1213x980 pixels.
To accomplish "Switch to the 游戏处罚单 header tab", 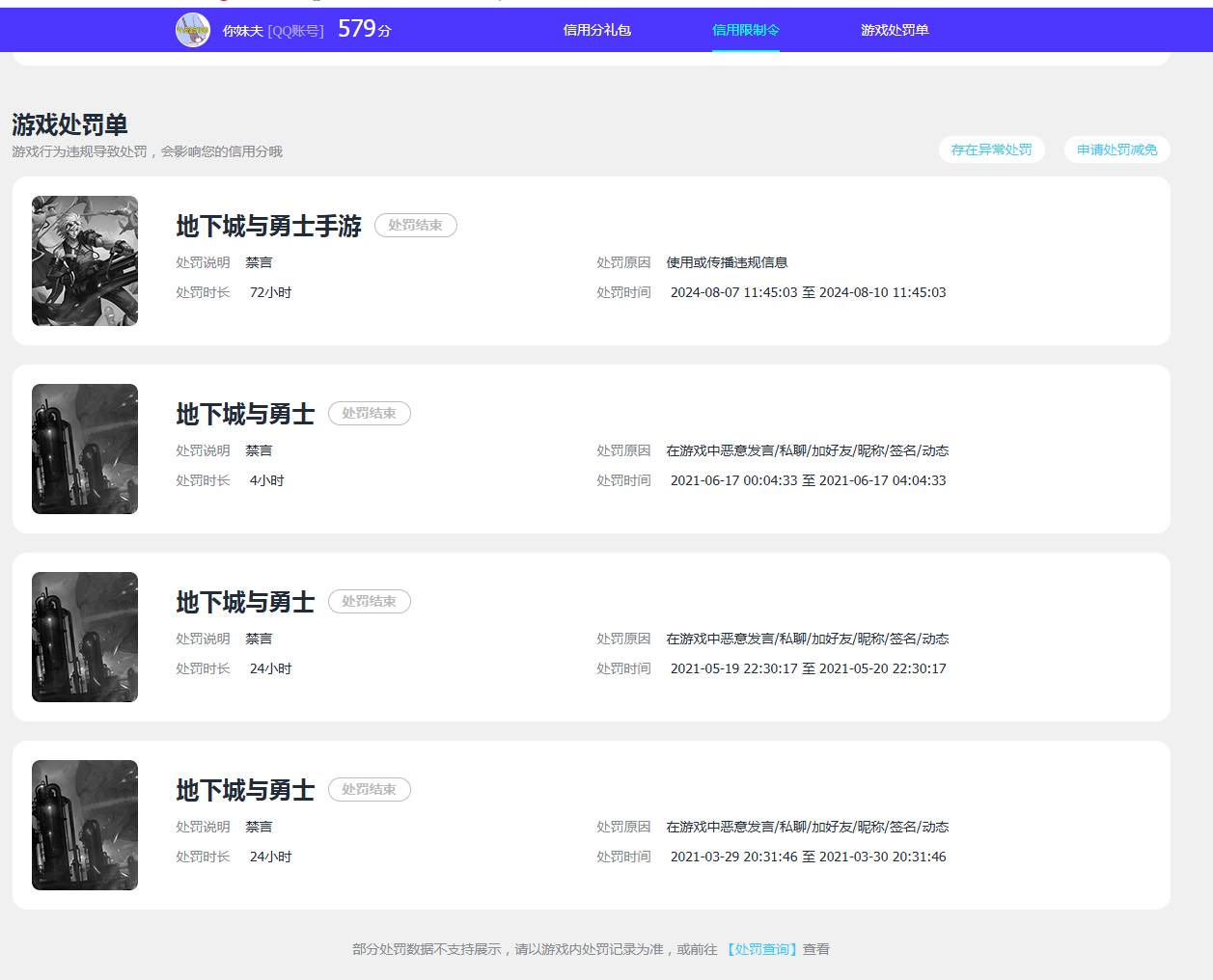I will pyautogui.click(x=895, y=30).
